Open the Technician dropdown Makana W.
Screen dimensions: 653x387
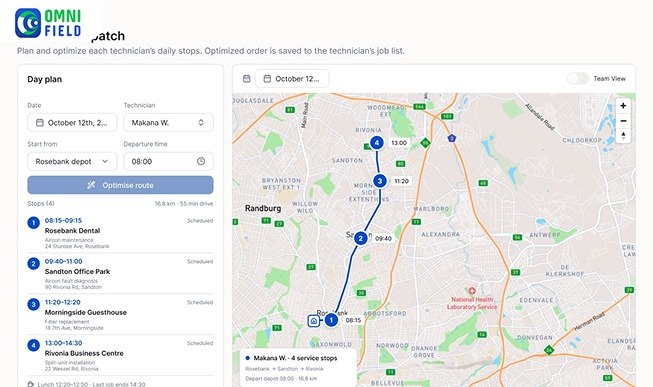(x=169, y=122)
